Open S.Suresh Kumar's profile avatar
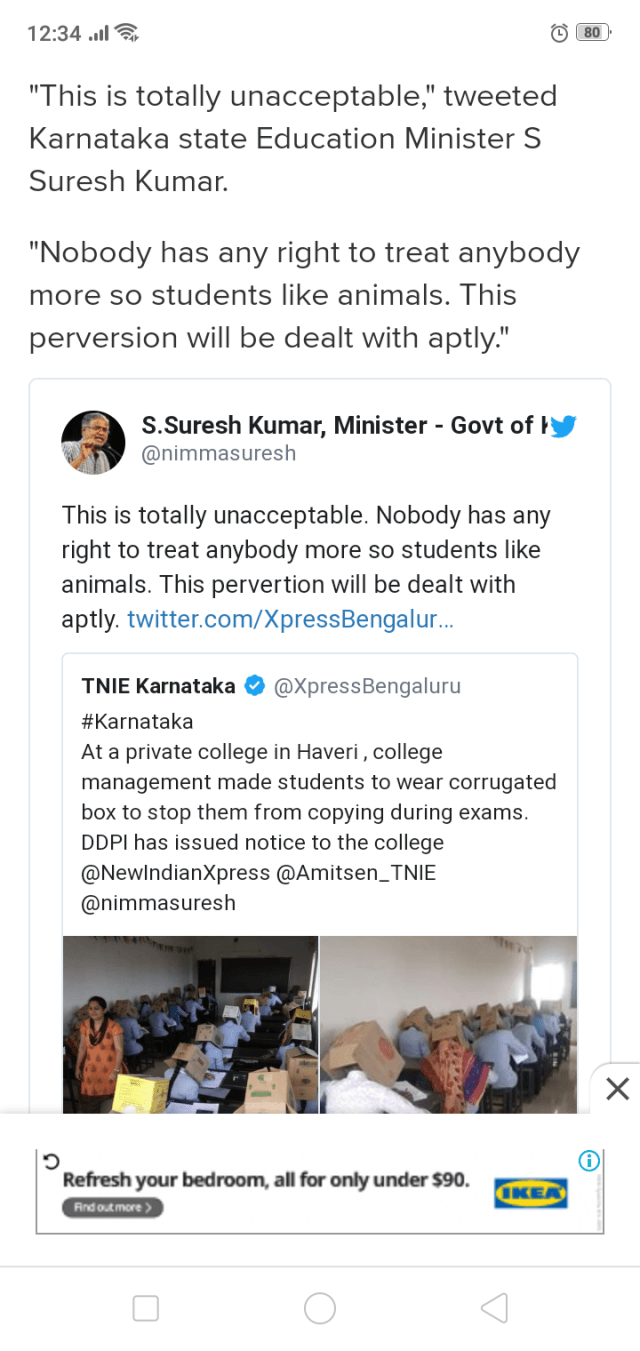This screenshot has width=640, height=1351. [x=93, y=441]
